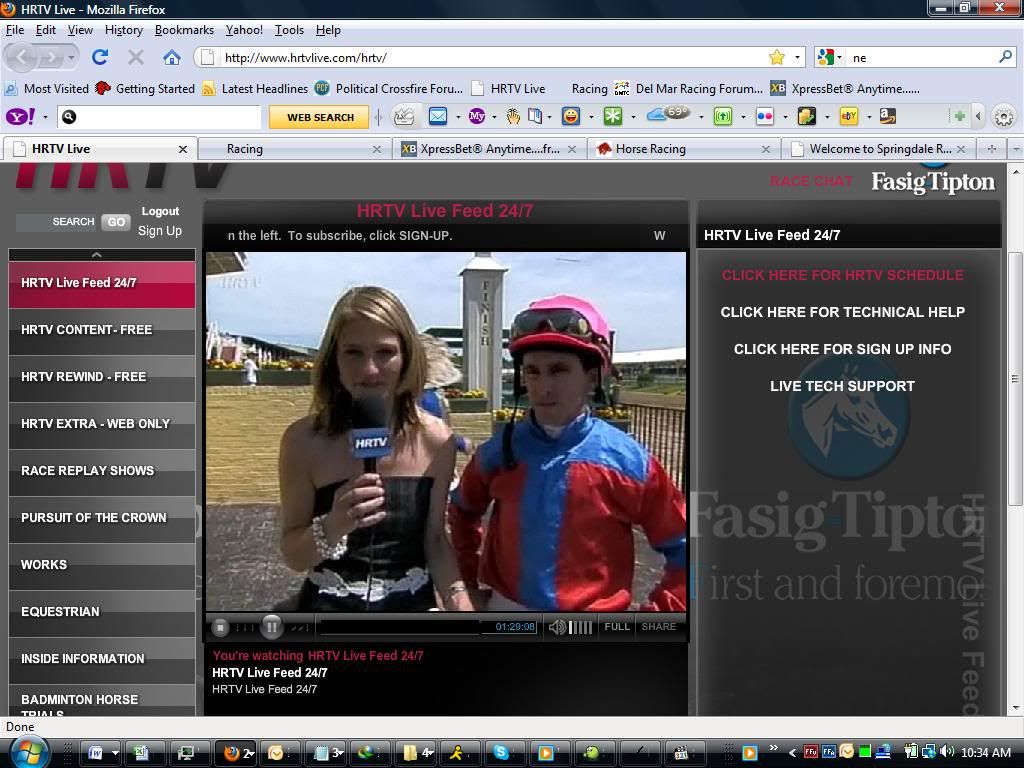
Task: Open RACE REPLAY SHOWS category
Action: click(102, 471)
